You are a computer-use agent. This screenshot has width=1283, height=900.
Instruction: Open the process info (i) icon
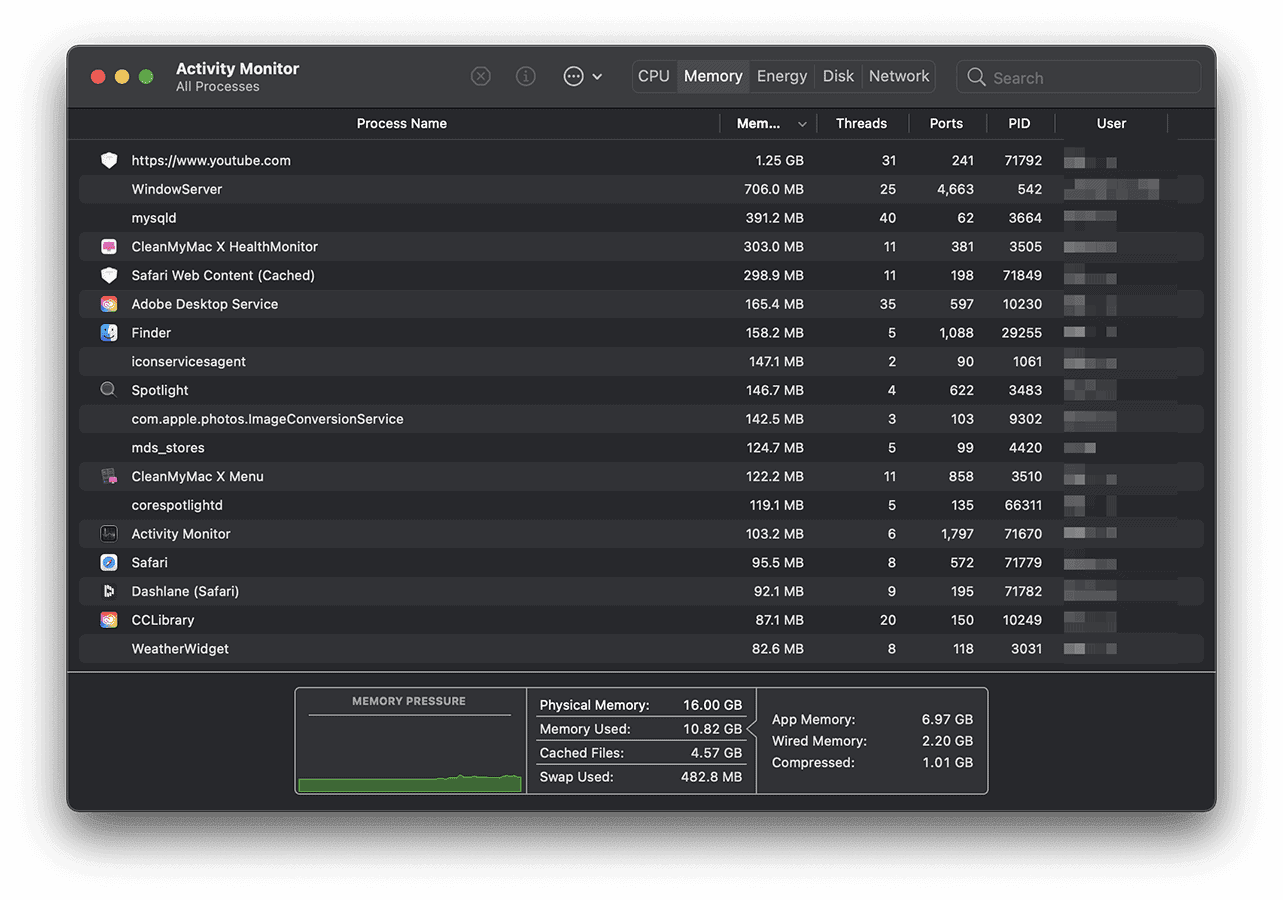(x=526, y=76)
